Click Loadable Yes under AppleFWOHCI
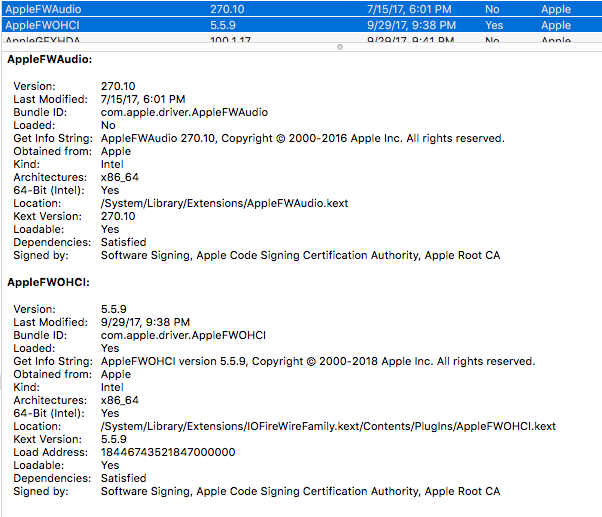Image resolution: width=602 pixels, height=517 pixels. [x=110, y=465]
